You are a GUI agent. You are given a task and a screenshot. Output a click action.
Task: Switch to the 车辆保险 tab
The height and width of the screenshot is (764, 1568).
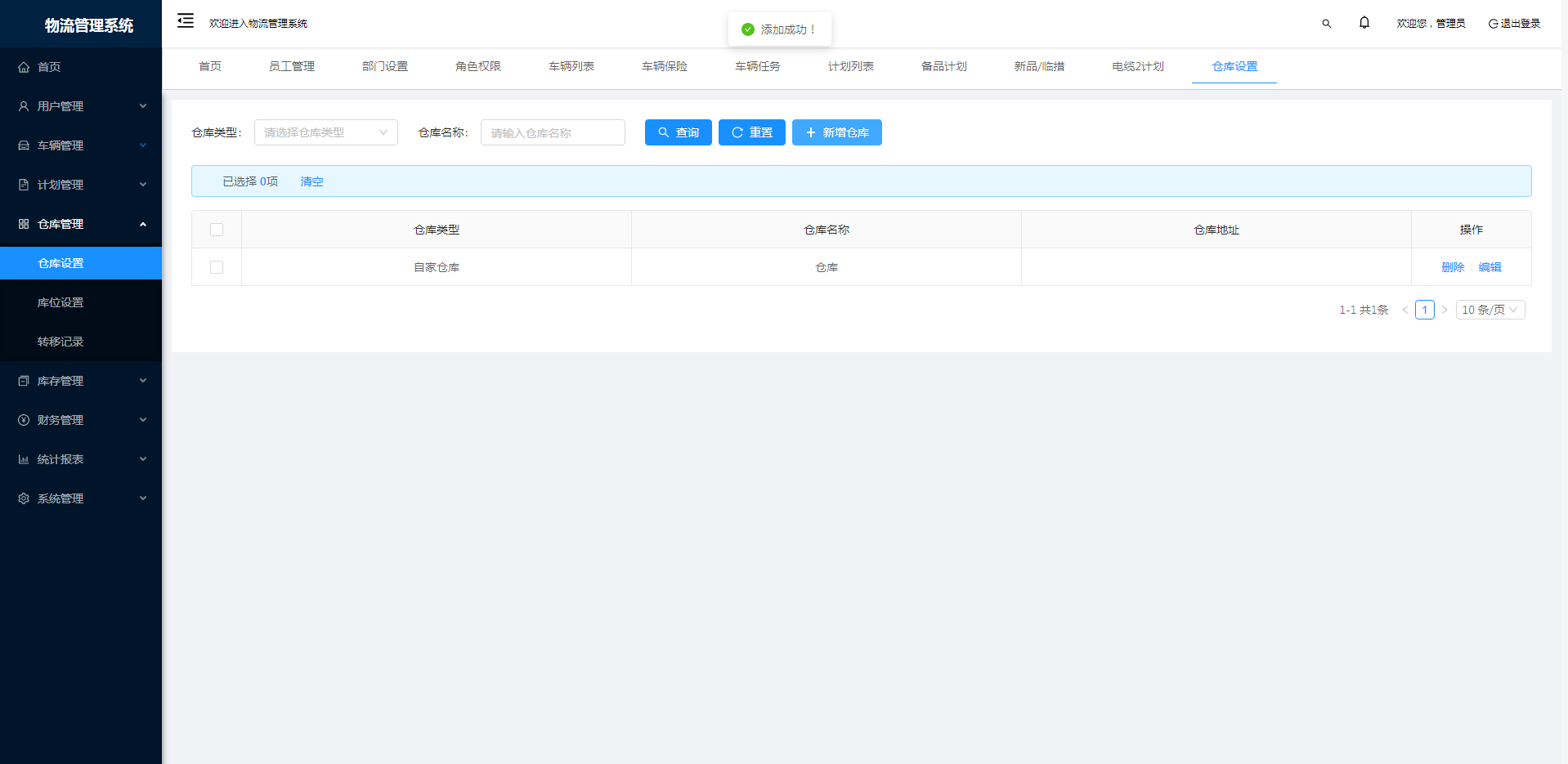(665, 66)
